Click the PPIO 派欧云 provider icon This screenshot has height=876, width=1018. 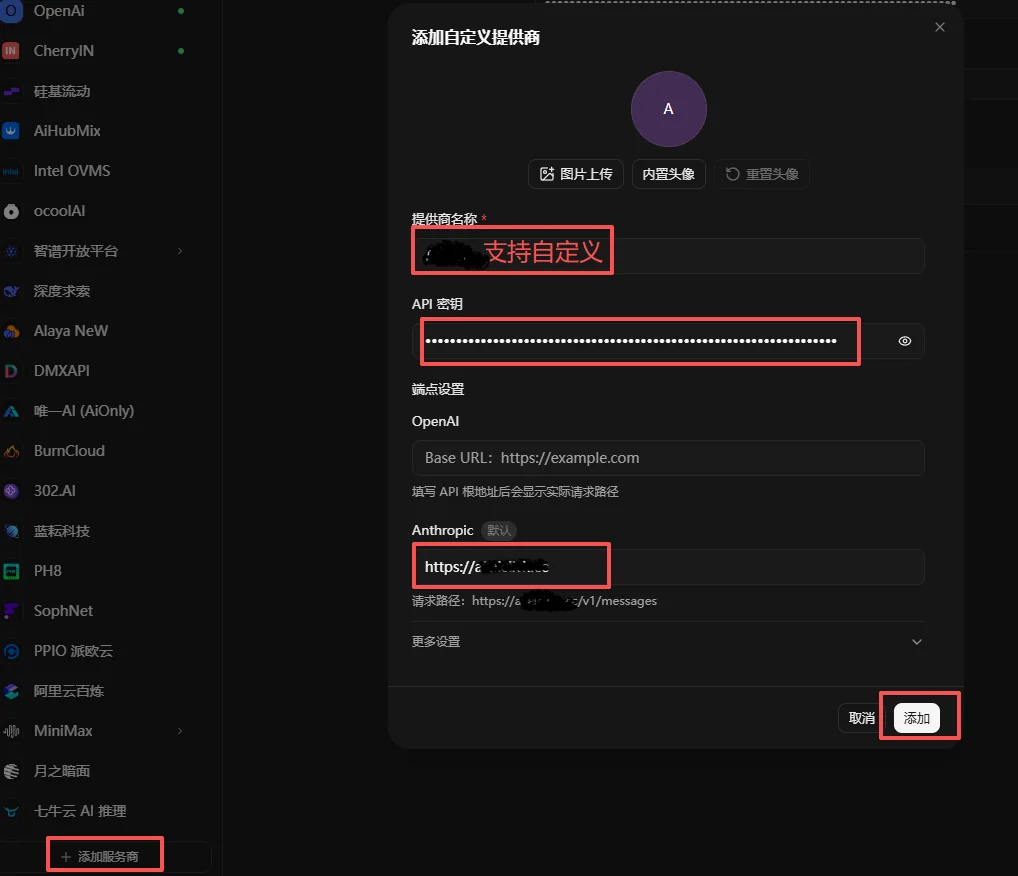pos(11,651)
